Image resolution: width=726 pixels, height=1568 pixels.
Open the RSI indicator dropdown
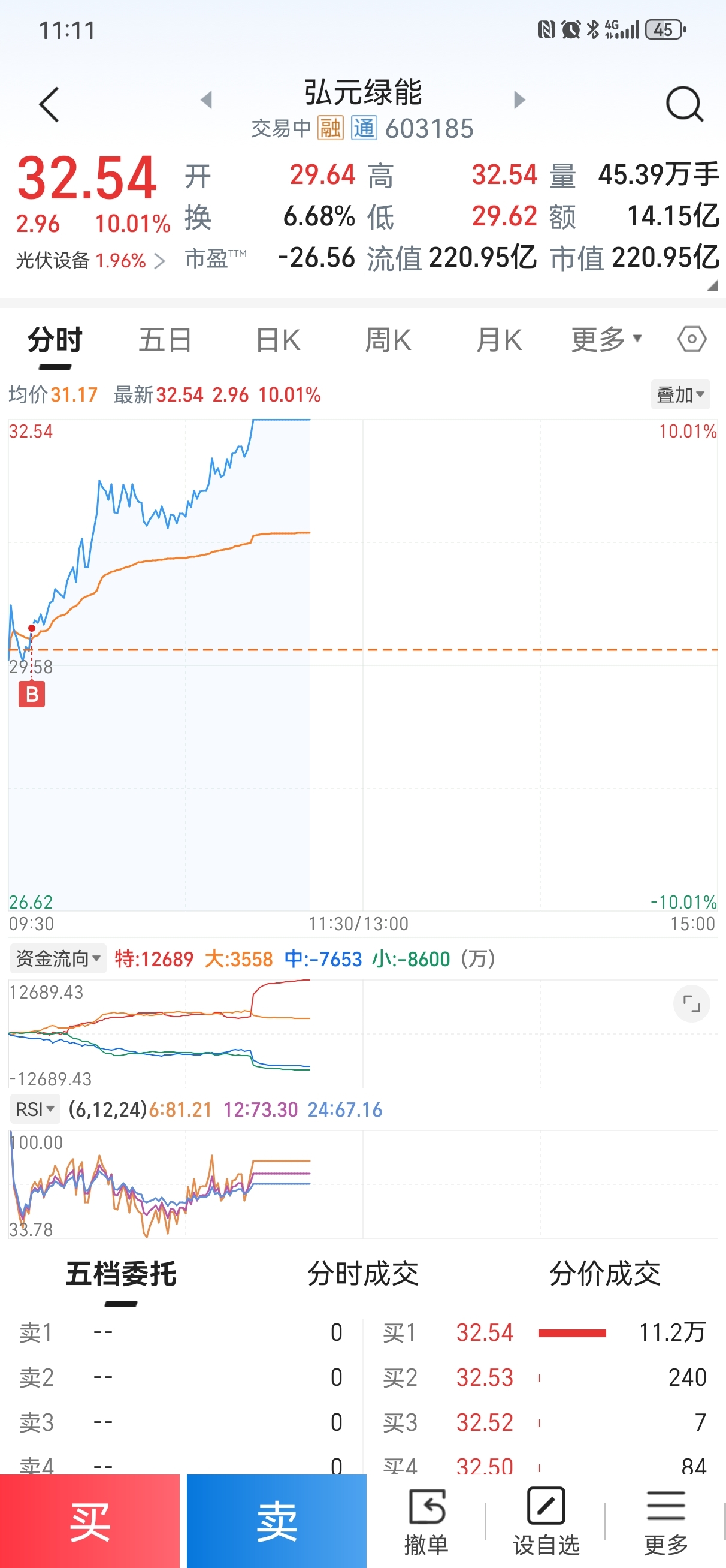[35, 1109]
